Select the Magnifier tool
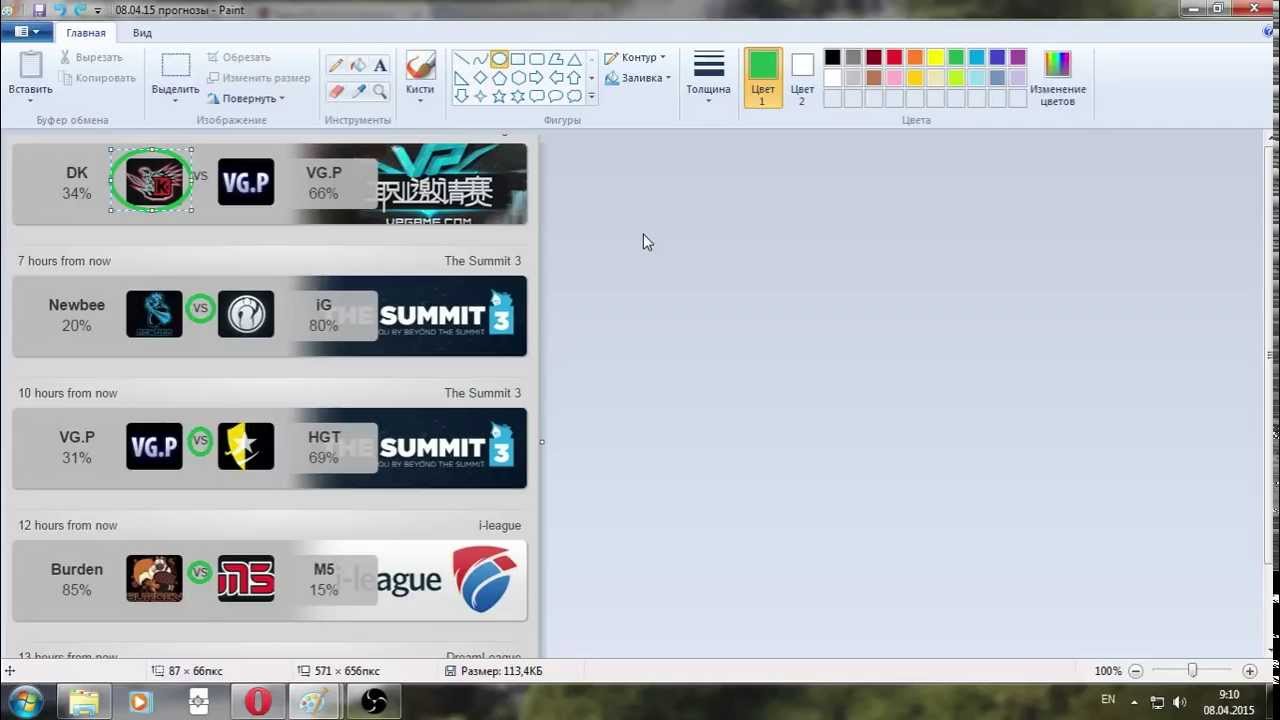 click(x=380, y=91)
